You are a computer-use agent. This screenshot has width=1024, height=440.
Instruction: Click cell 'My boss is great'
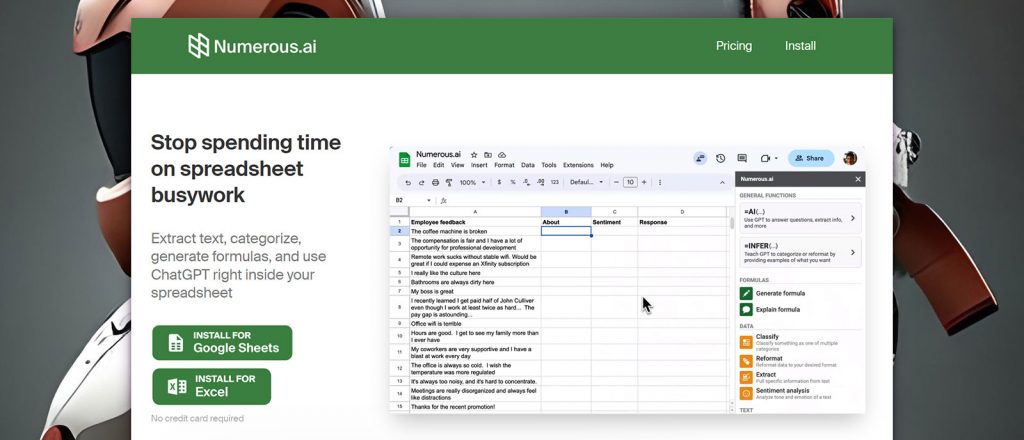[475, 291]
